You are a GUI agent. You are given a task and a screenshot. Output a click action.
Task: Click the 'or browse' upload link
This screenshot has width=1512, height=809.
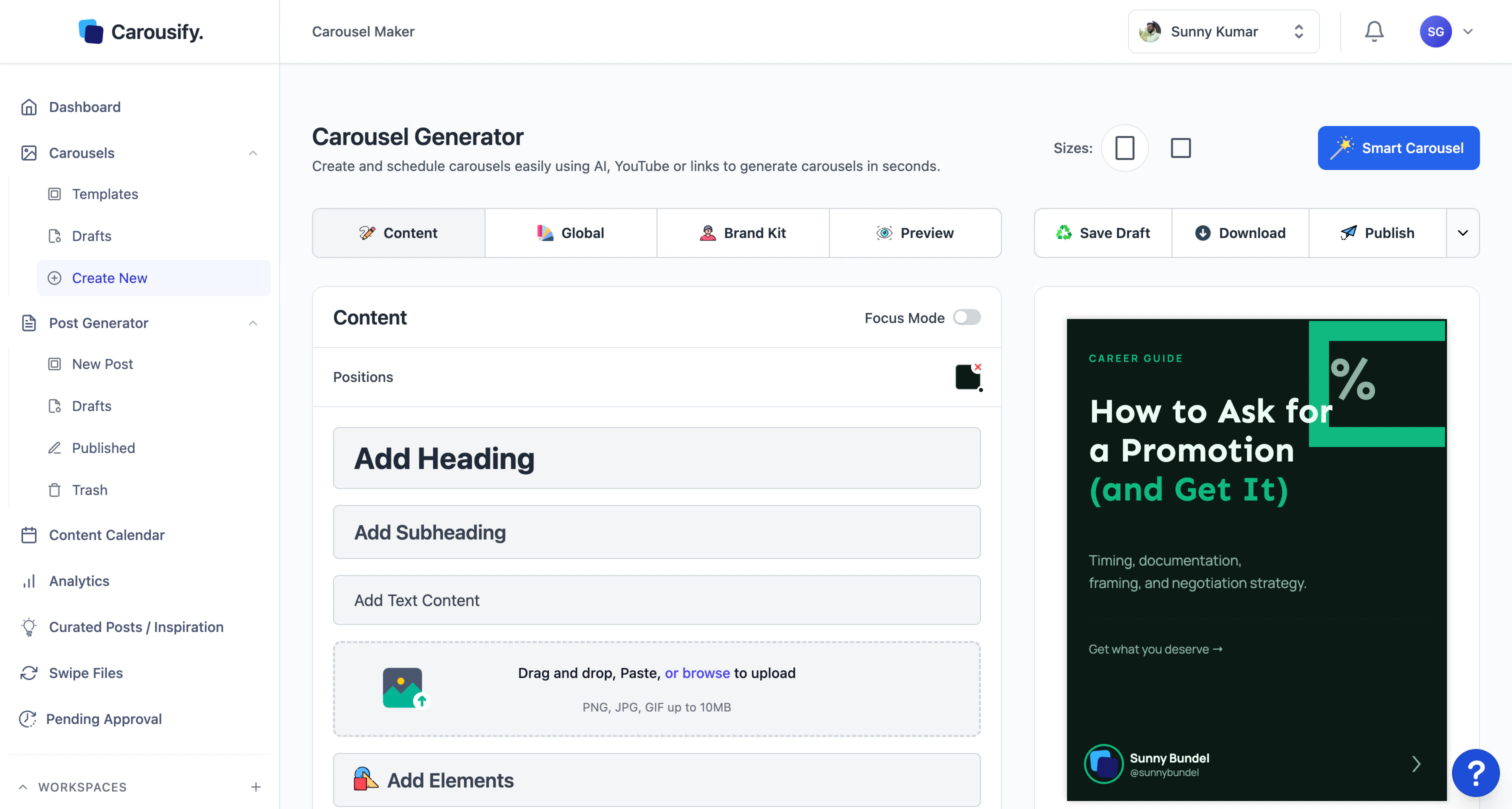[x=697, y=673]
